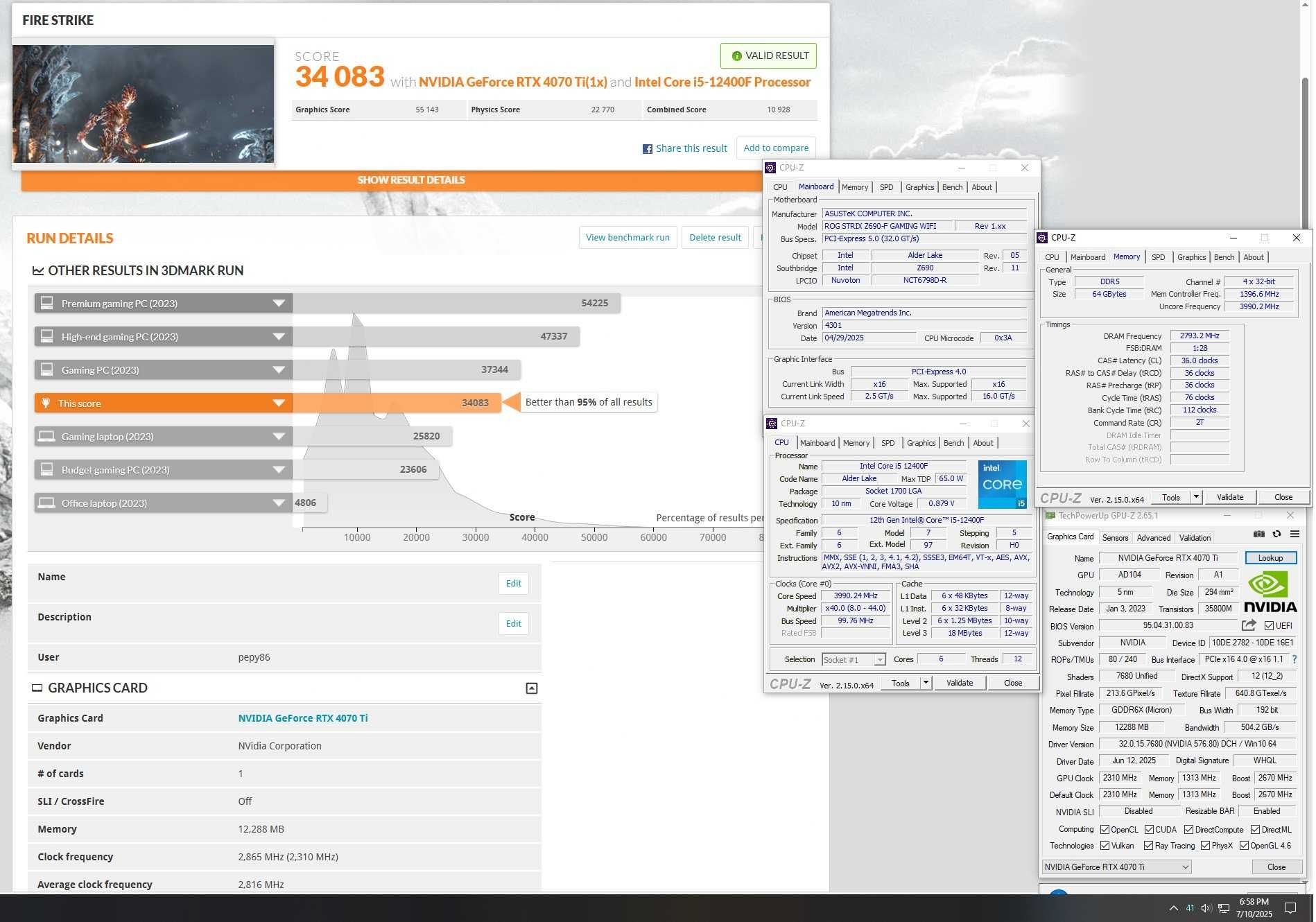The height and width of the screenshot is (922, 1316).
Task: Click CPU-Z Mainboard window title icon
Action: [770, 168]
